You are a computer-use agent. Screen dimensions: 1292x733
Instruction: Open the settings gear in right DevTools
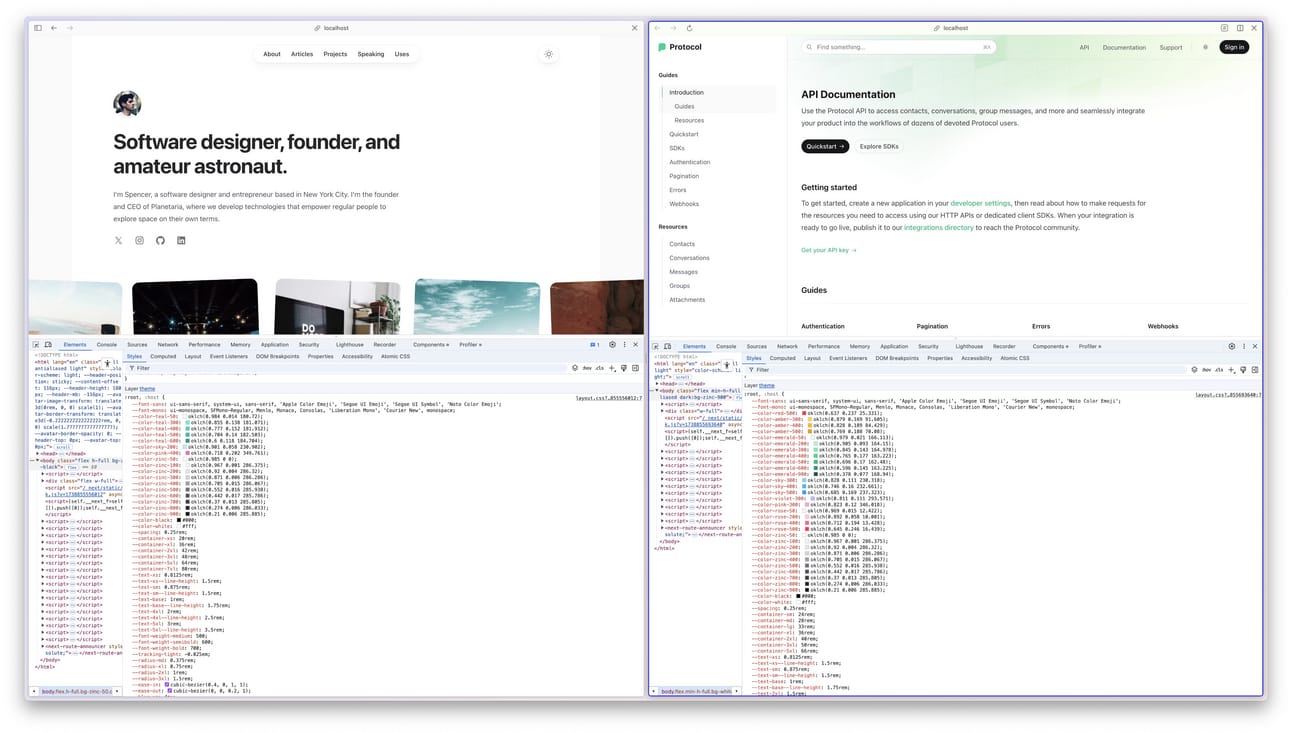1232,346
